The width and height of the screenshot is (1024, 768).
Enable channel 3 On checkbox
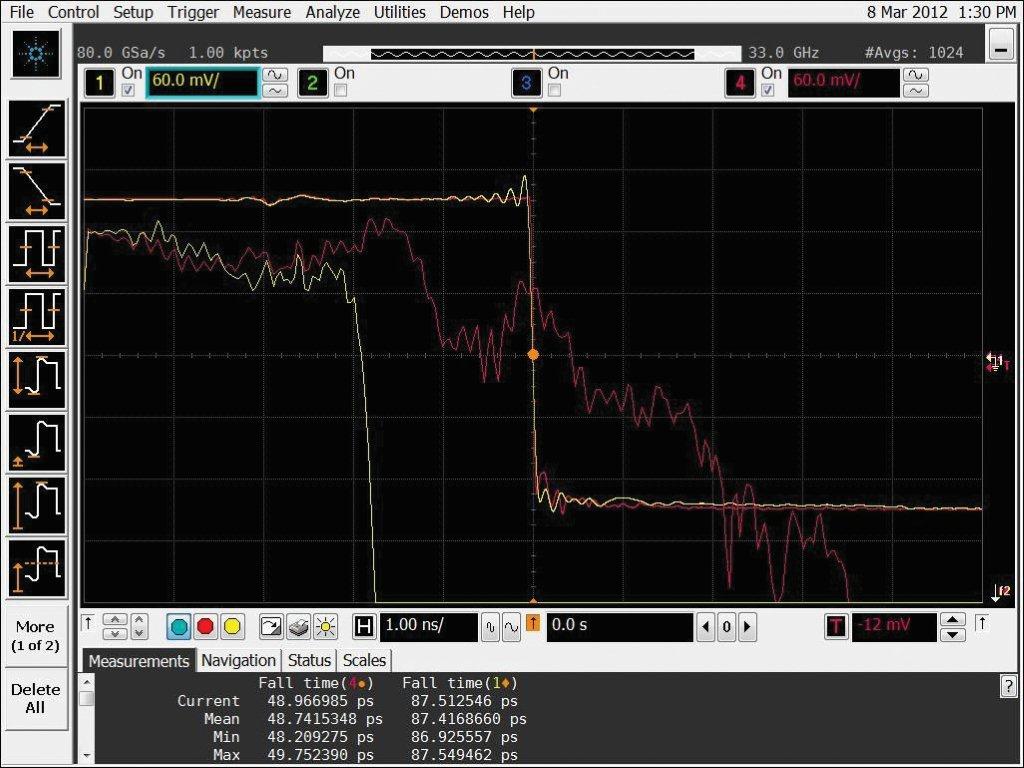pos(554,90)
